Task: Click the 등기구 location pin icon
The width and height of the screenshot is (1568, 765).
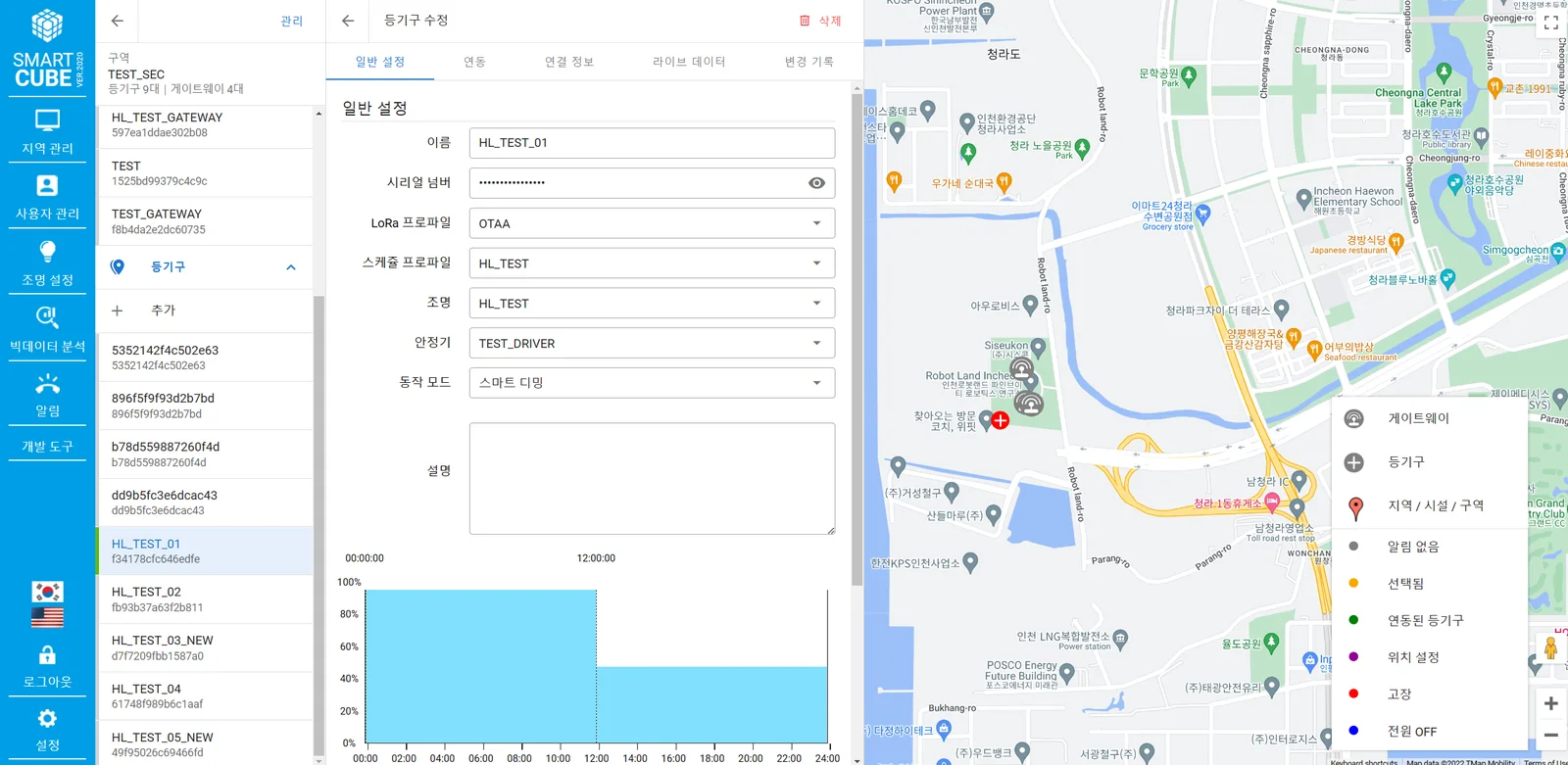Action: (118, 266)
